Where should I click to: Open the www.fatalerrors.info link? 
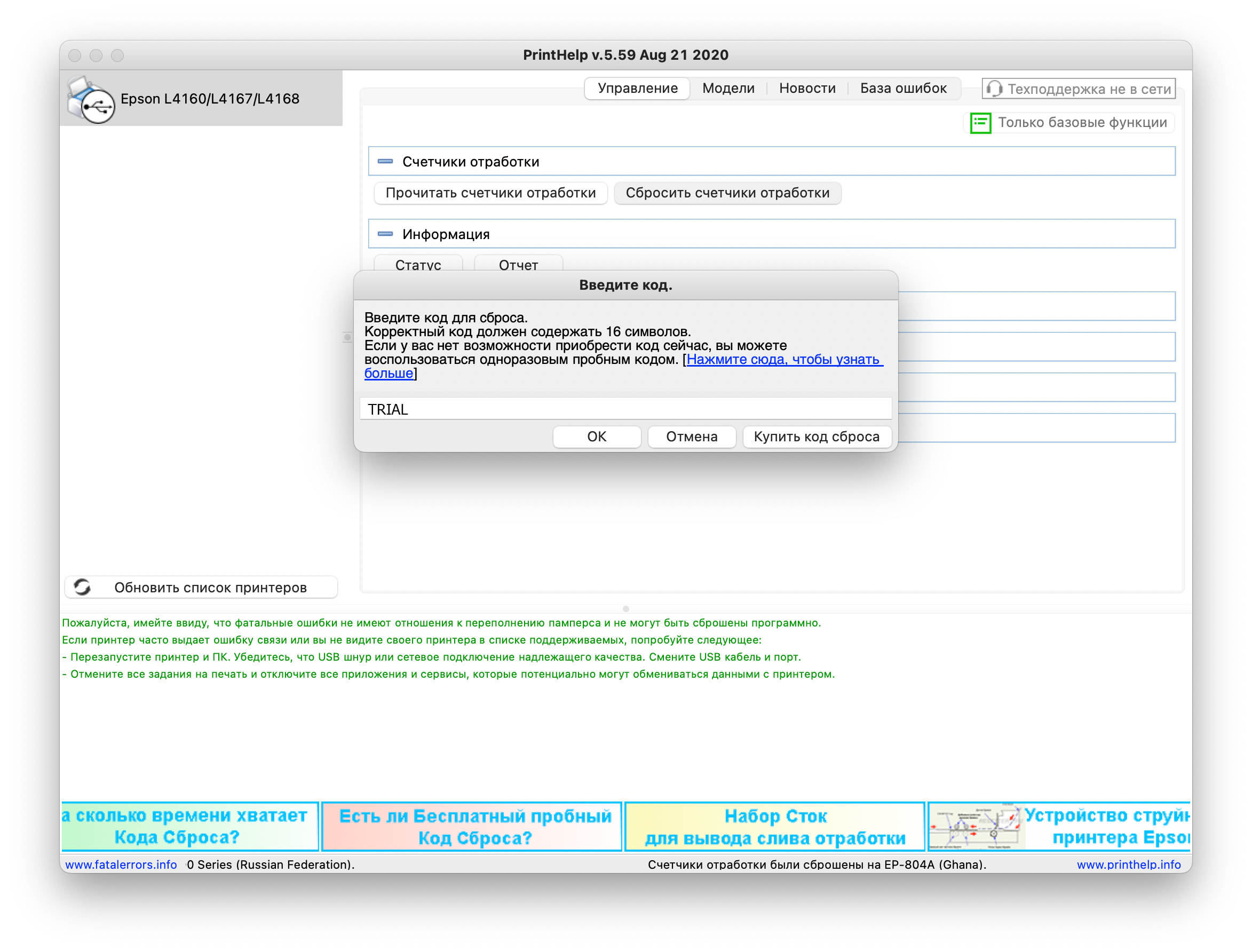[x=121, y=864]
